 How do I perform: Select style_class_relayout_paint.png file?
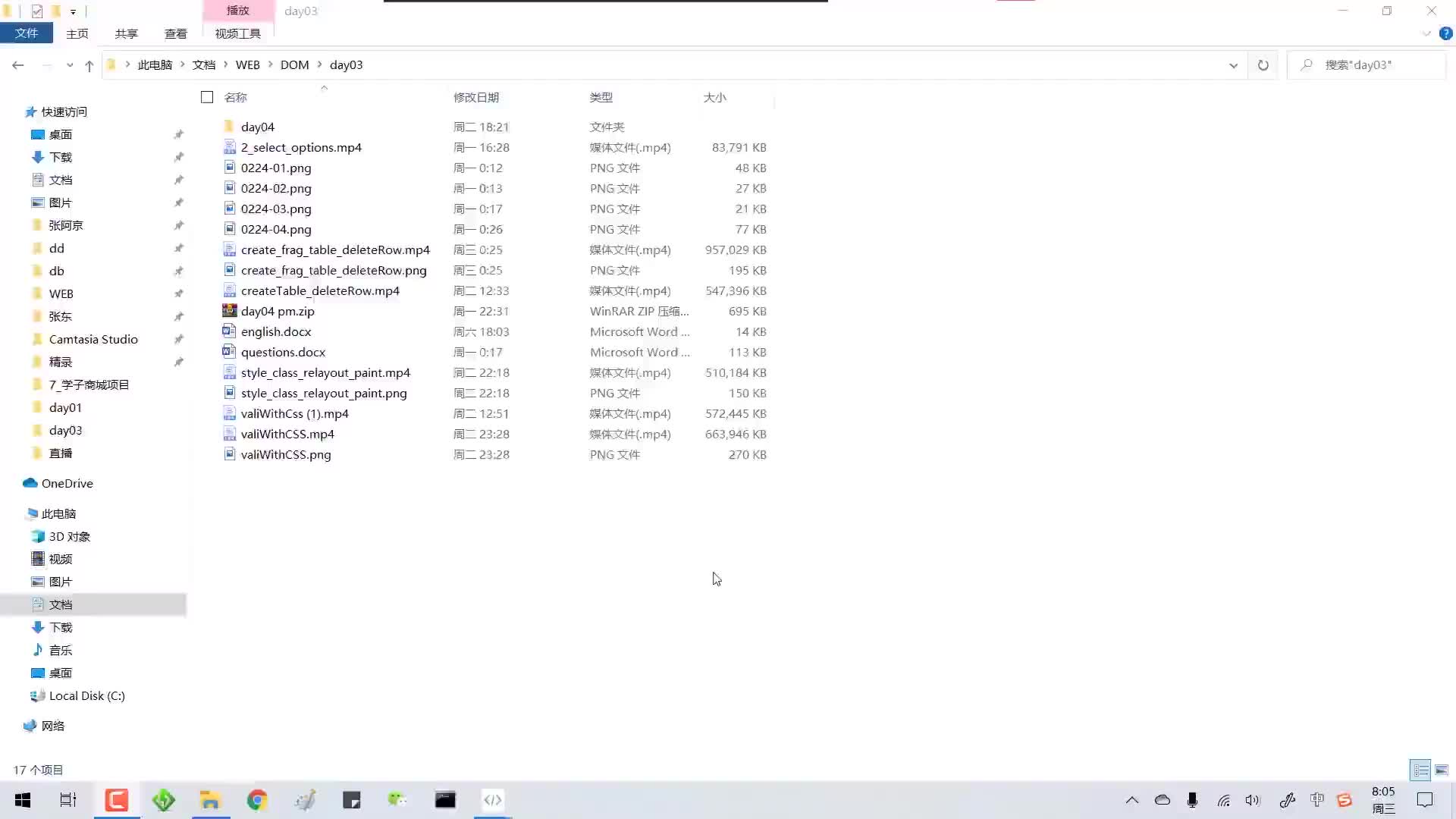point(324,393)
